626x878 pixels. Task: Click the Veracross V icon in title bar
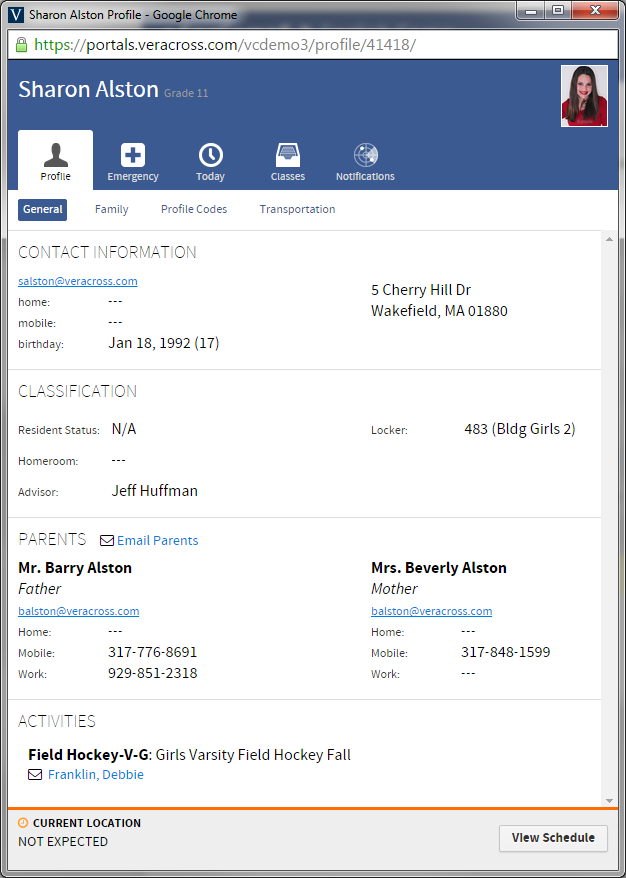pos(16,15)
